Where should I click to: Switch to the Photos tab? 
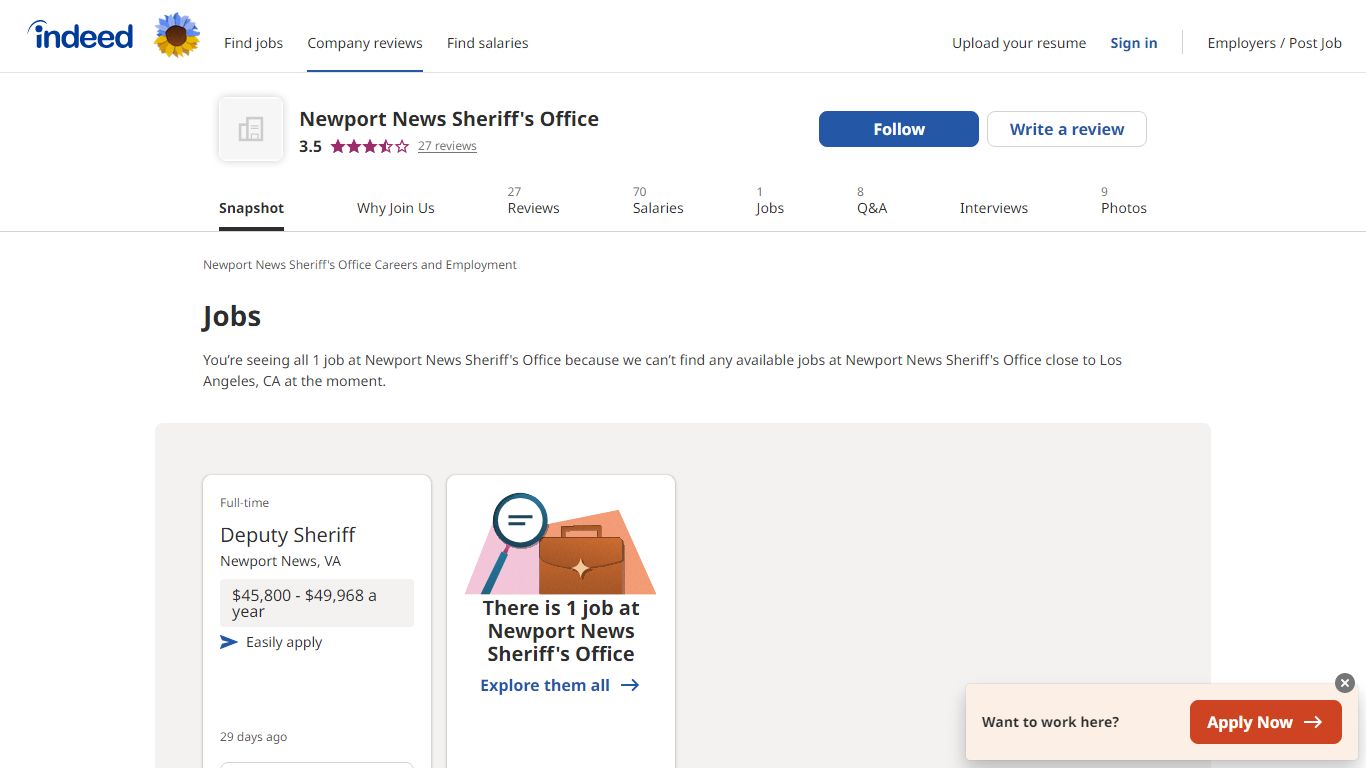(x=1124, y=200)
